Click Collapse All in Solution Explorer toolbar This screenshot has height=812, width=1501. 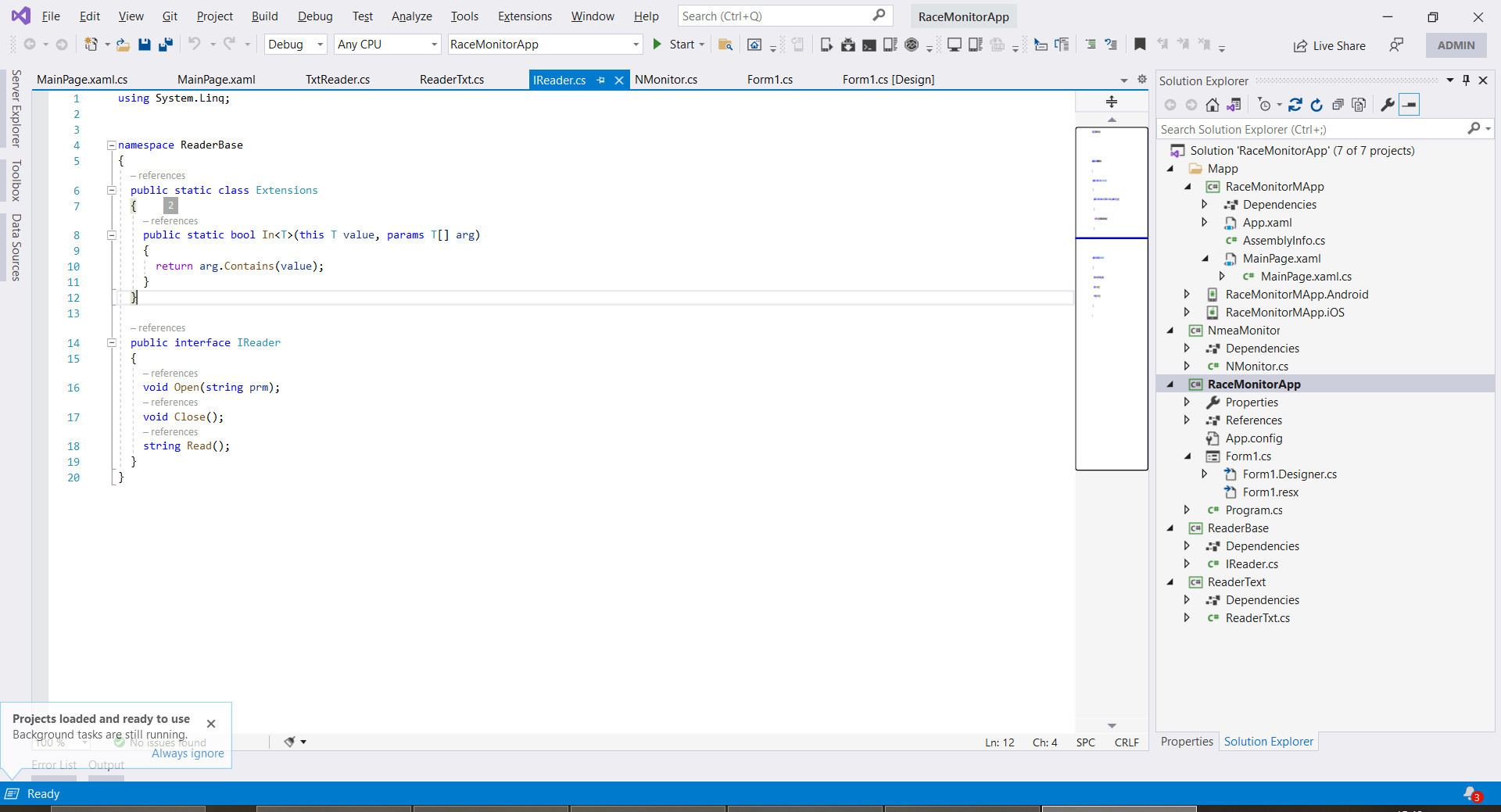pos(1338,105)
